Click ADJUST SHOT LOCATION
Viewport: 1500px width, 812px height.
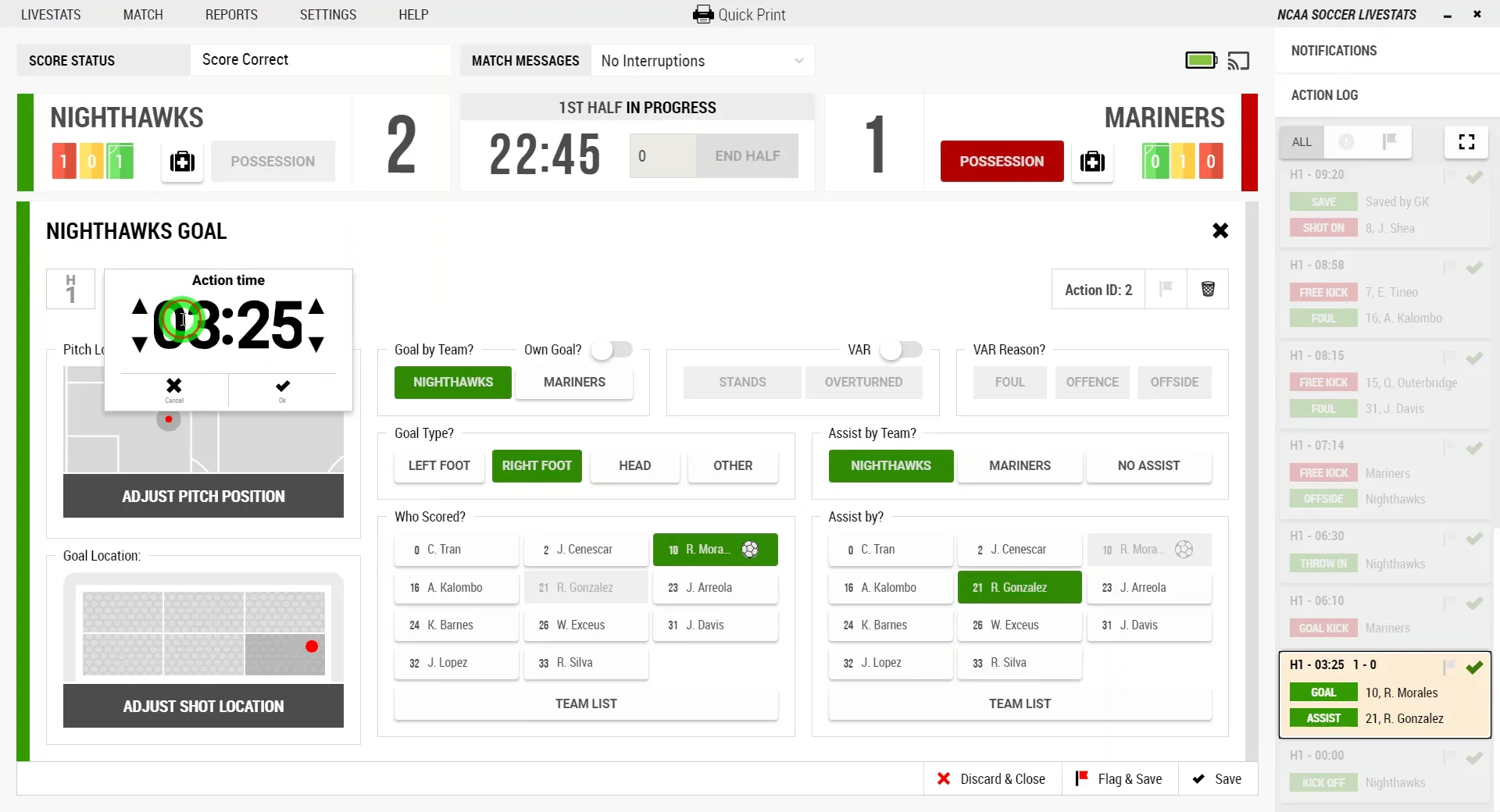point(203,706)
